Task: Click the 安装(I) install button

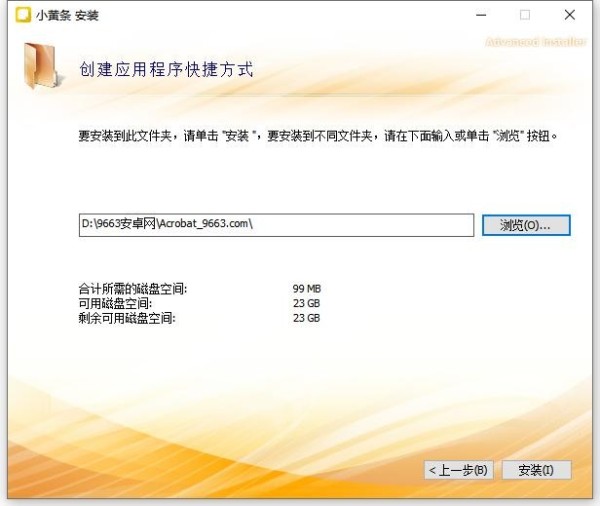Action: 536,470
